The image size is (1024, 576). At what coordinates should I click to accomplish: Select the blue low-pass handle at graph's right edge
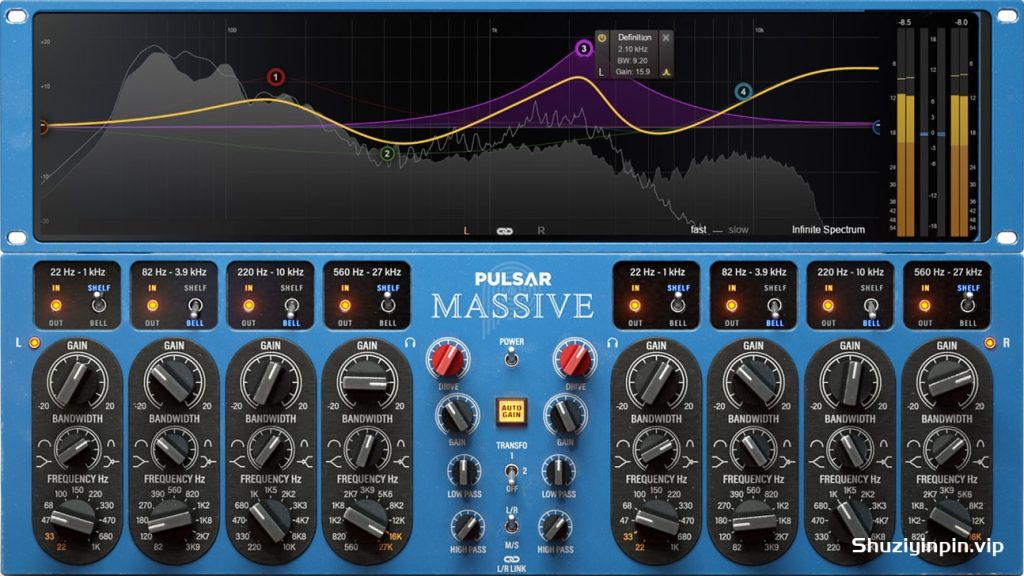(x=876, y=127)
